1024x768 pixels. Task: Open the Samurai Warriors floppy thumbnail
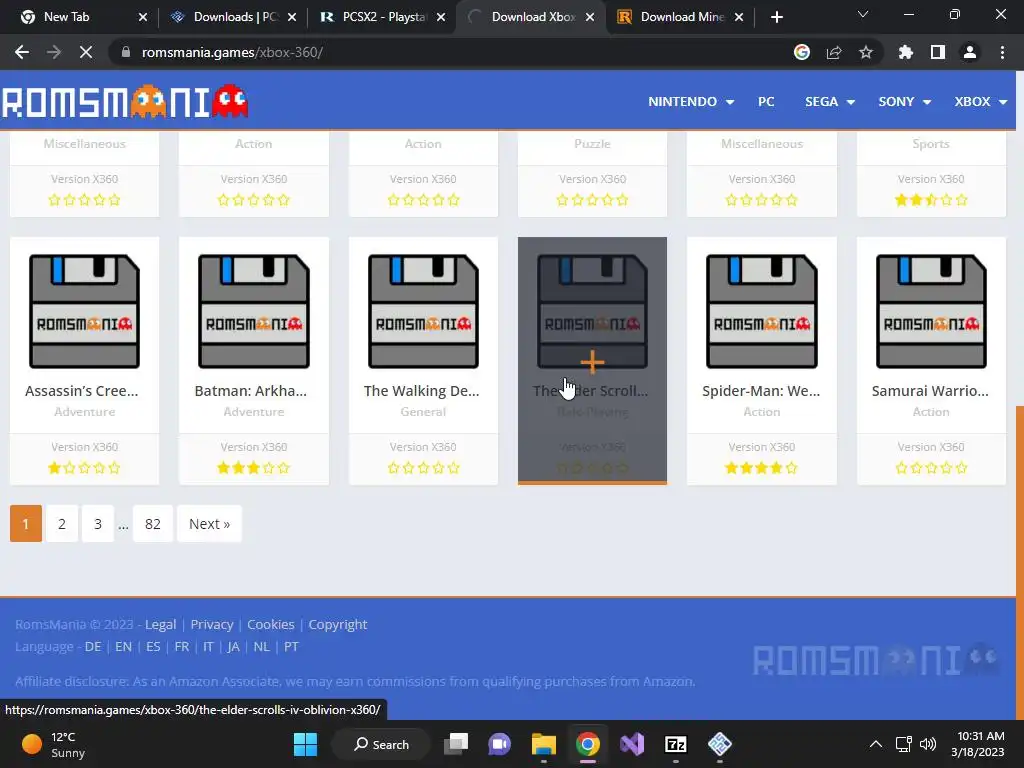click(931, 312)
